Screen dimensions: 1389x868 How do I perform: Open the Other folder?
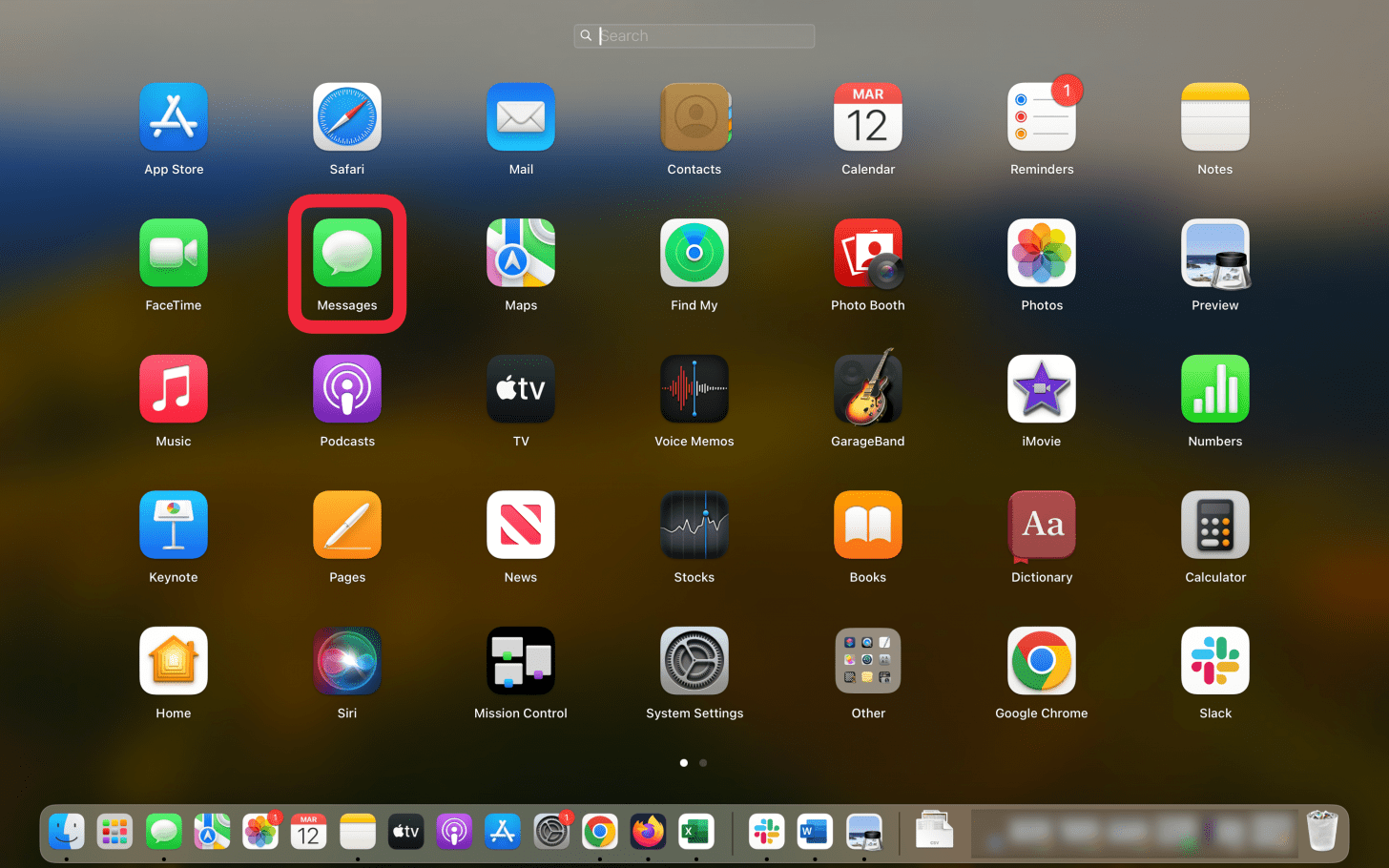867,660
